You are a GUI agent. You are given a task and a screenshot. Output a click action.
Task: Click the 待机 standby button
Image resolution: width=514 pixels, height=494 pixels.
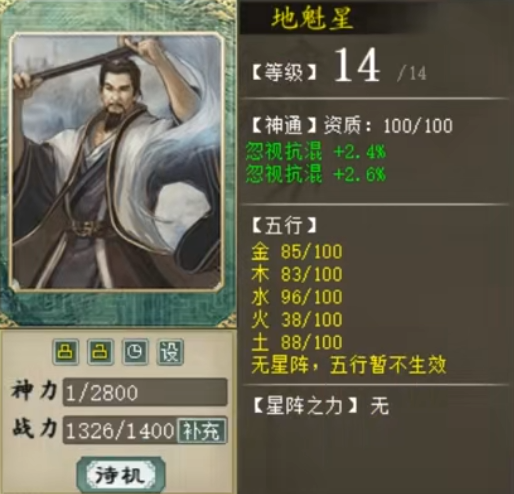pyautogui.click(x=121, y=475)
